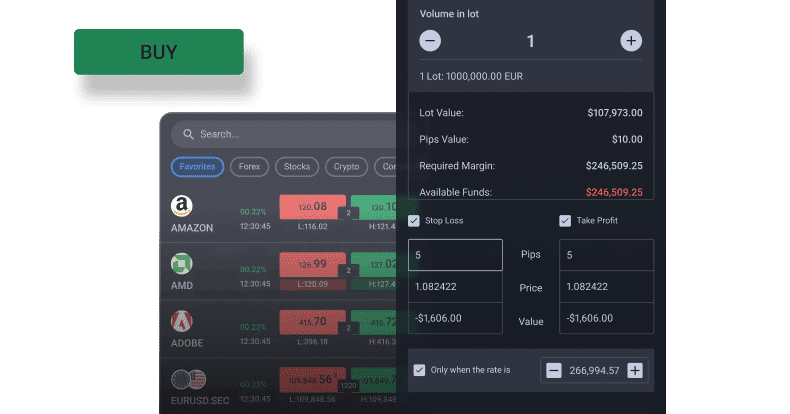The image size is (790, 414).
Task: Decrease the rate with minus stepper
Action: coord(554,371)
